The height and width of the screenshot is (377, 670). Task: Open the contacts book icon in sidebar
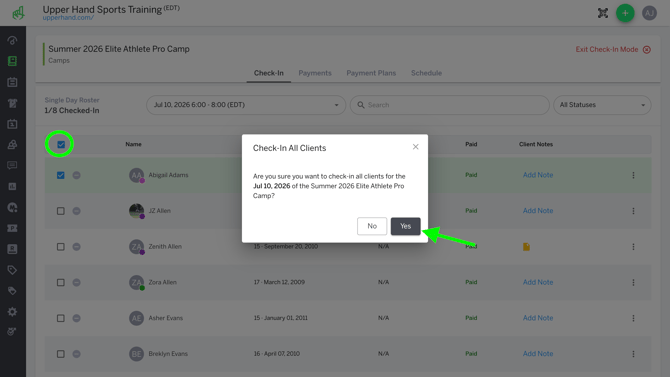tap(12, 61)
